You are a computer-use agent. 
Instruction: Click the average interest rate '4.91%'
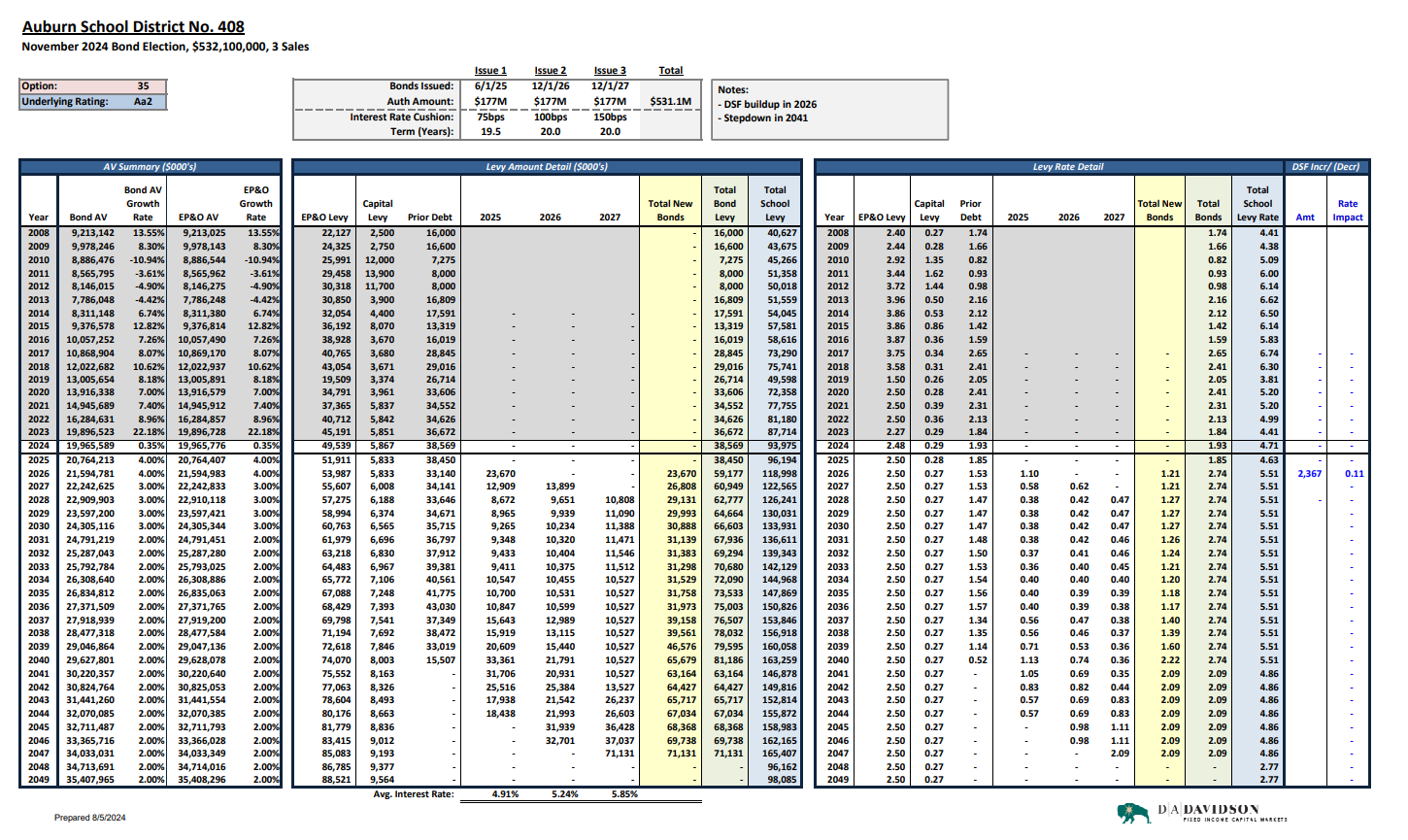506,794
